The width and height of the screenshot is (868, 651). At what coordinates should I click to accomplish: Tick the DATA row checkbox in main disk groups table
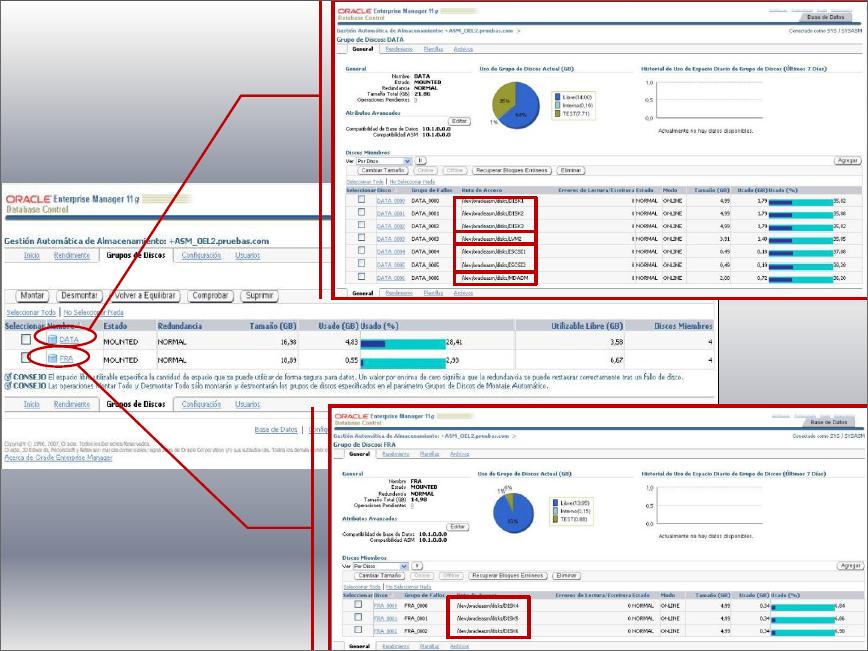[x=25, y=339]
